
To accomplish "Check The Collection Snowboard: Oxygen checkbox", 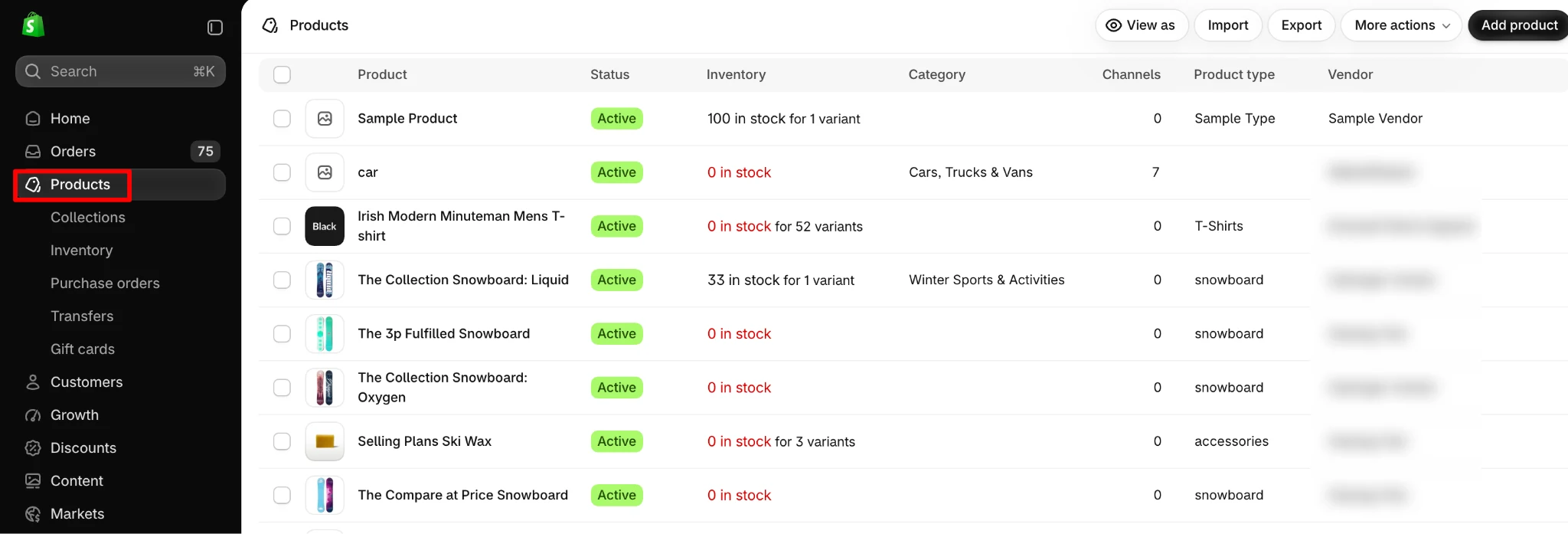I will 283,388.
